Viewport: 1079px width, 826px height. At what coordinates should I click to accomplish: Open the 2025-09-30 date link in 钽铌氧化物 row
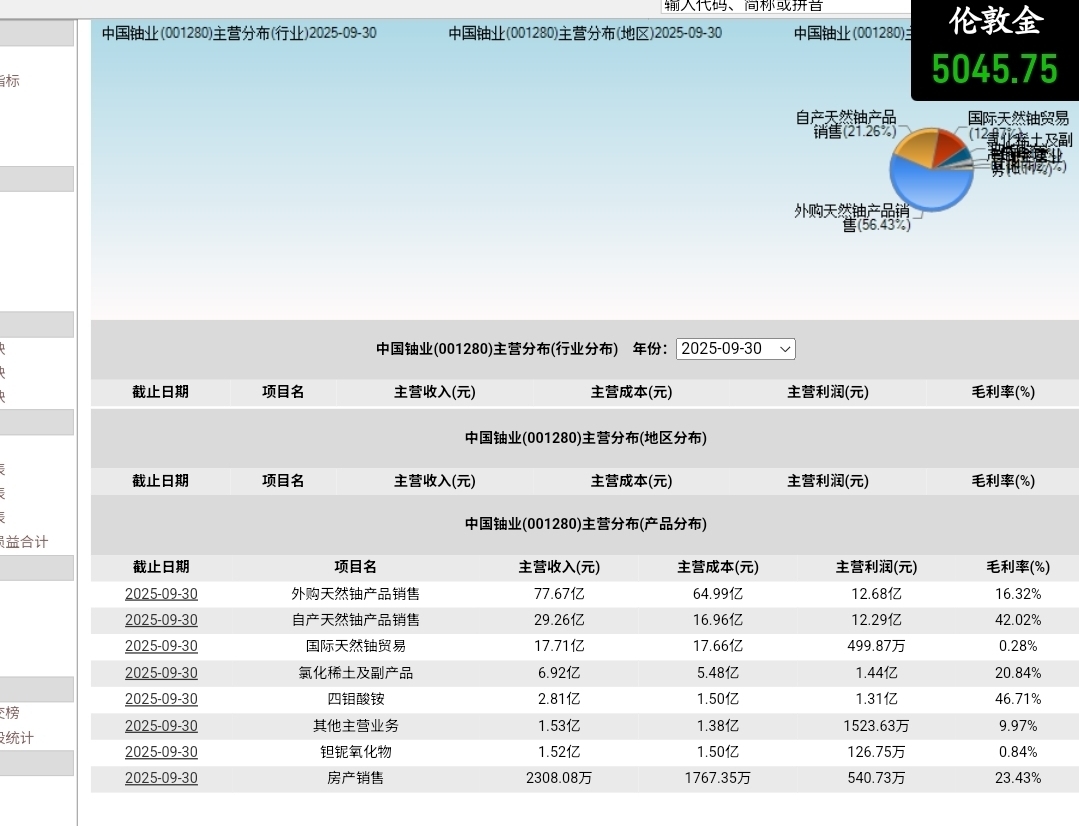161,752
